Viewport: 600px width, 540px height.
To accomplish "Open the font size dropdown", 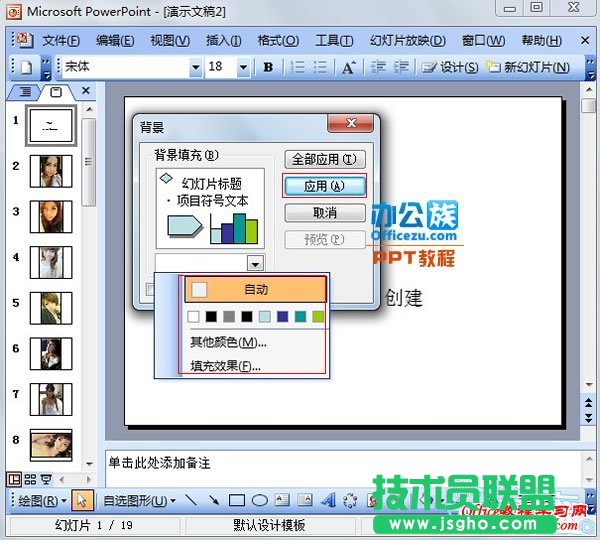I will 243,68.
